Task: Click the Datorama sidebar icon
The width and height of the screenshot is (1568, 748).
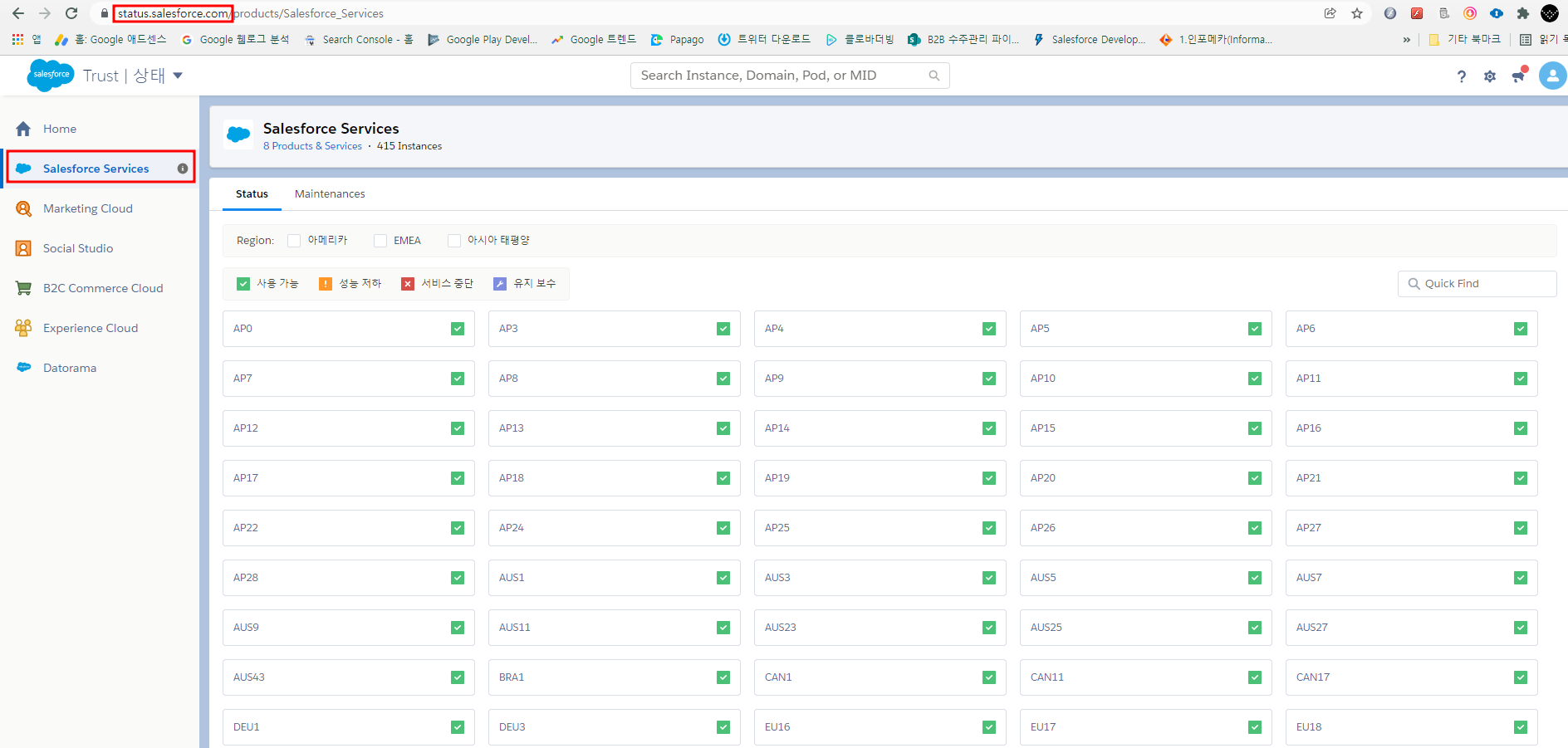Action: (x=23, y=367)
